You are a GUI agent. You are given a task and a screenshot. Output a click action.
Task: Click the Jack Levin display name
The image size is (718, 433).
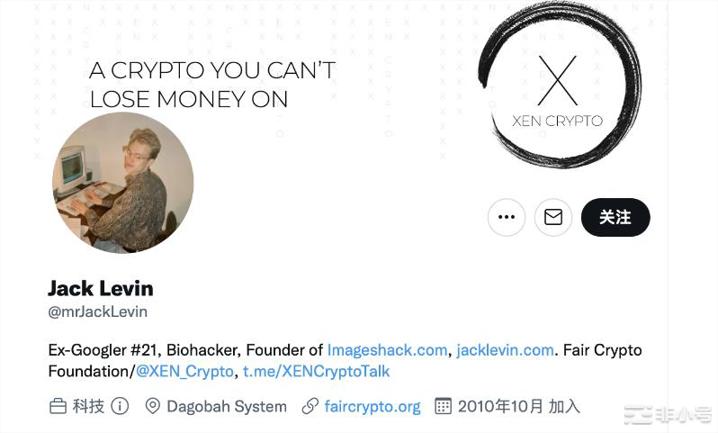[101, 288]
